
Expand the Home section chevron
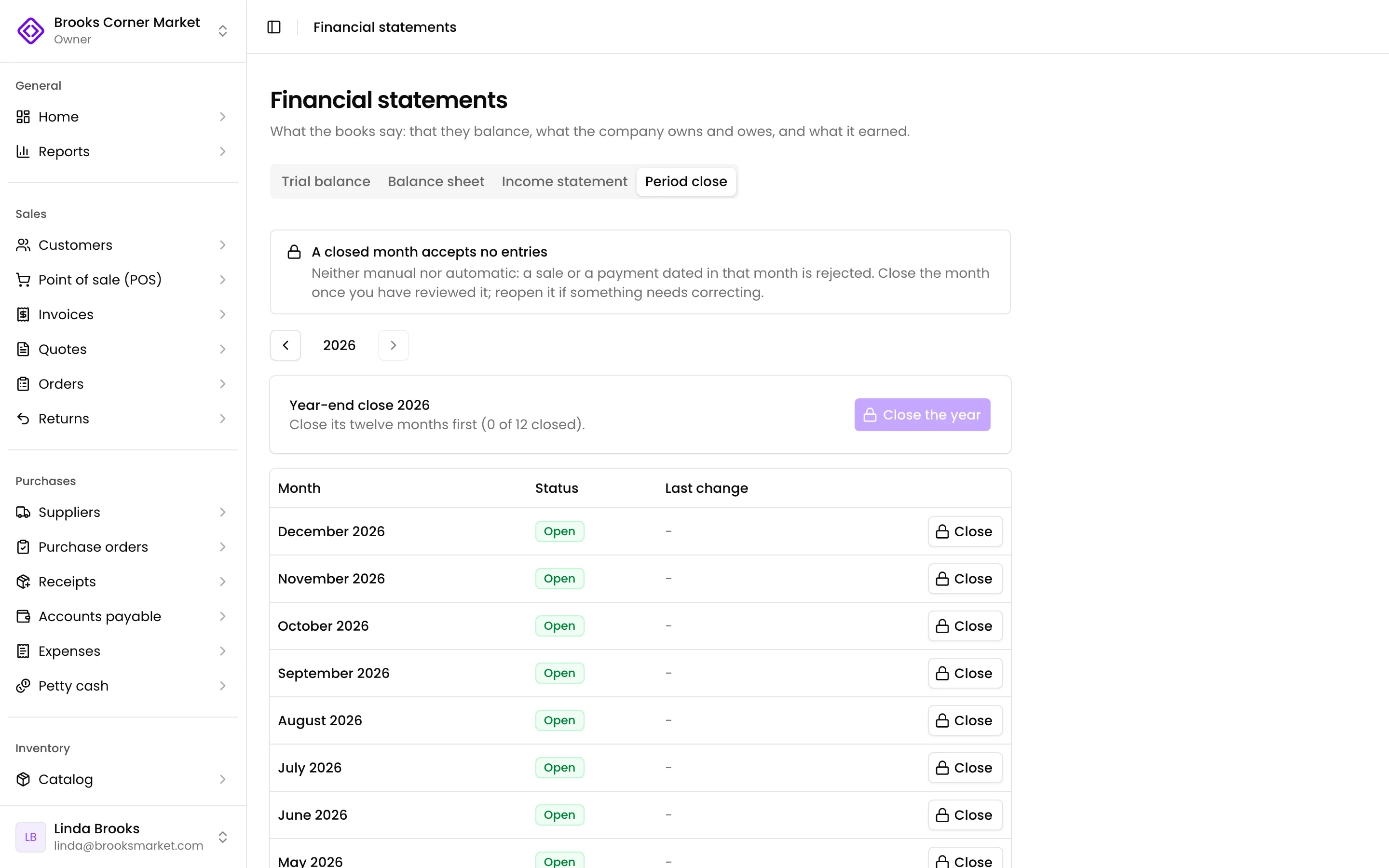[x=223, y=117]
